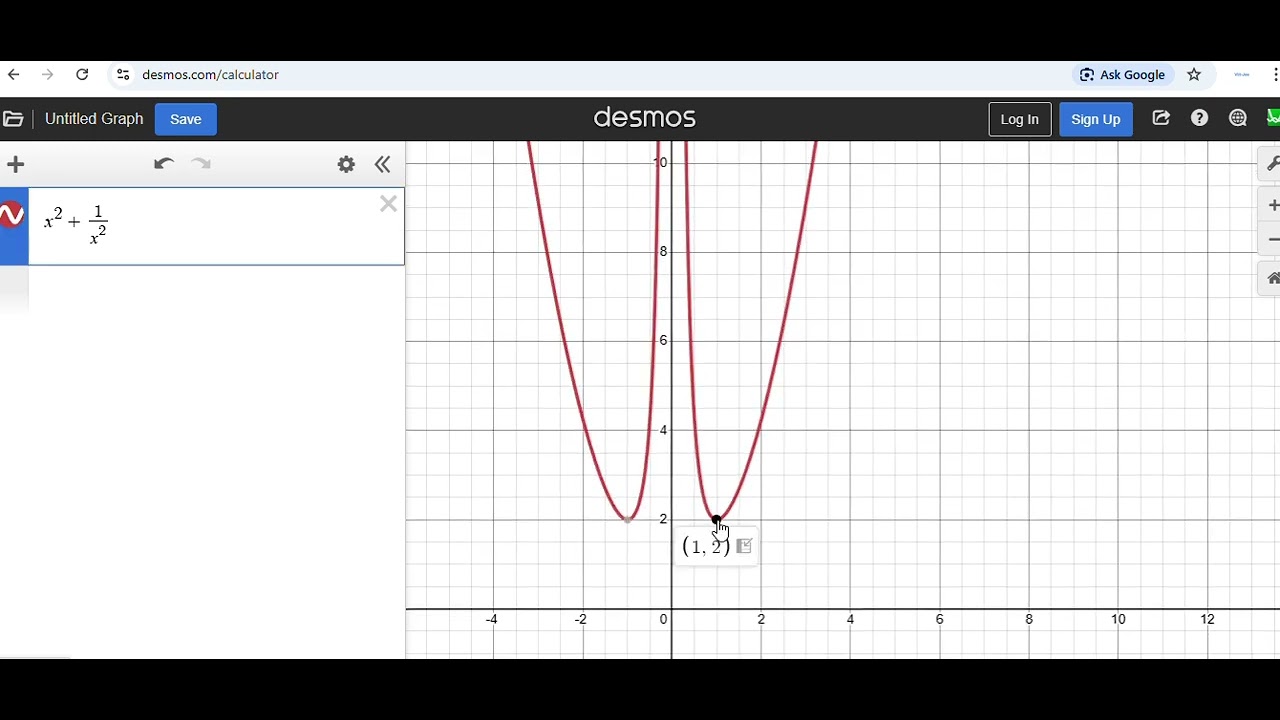Click Sign Up button
This screenshot has height=720, width=1280.
point(1096,119)
